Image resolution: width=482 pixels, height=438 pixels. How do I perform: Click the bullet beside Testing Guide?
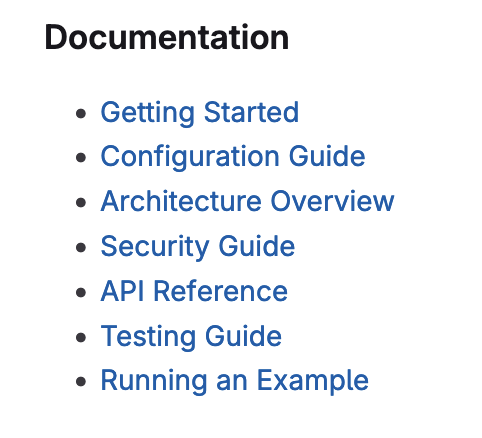(x=81, y=337)
